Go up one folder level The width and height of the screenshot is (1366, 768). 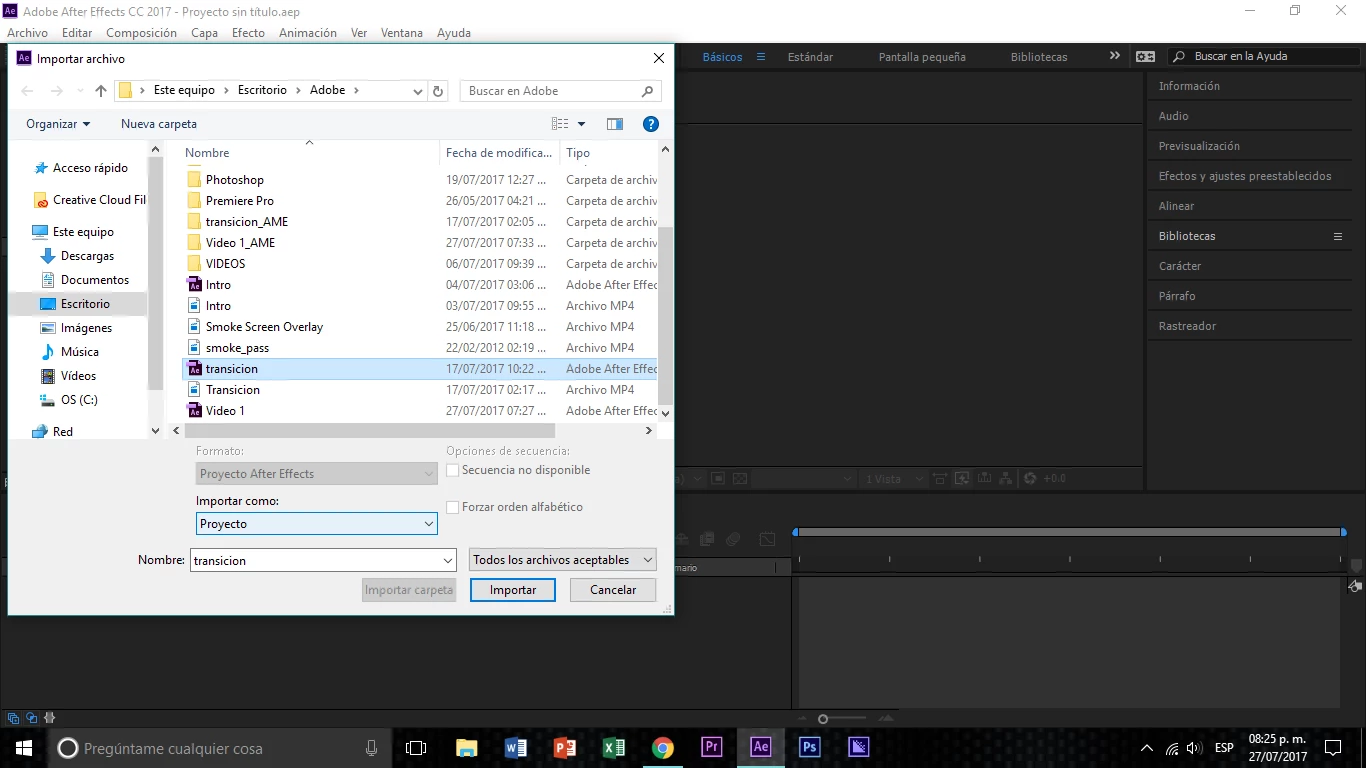[101, 91]
